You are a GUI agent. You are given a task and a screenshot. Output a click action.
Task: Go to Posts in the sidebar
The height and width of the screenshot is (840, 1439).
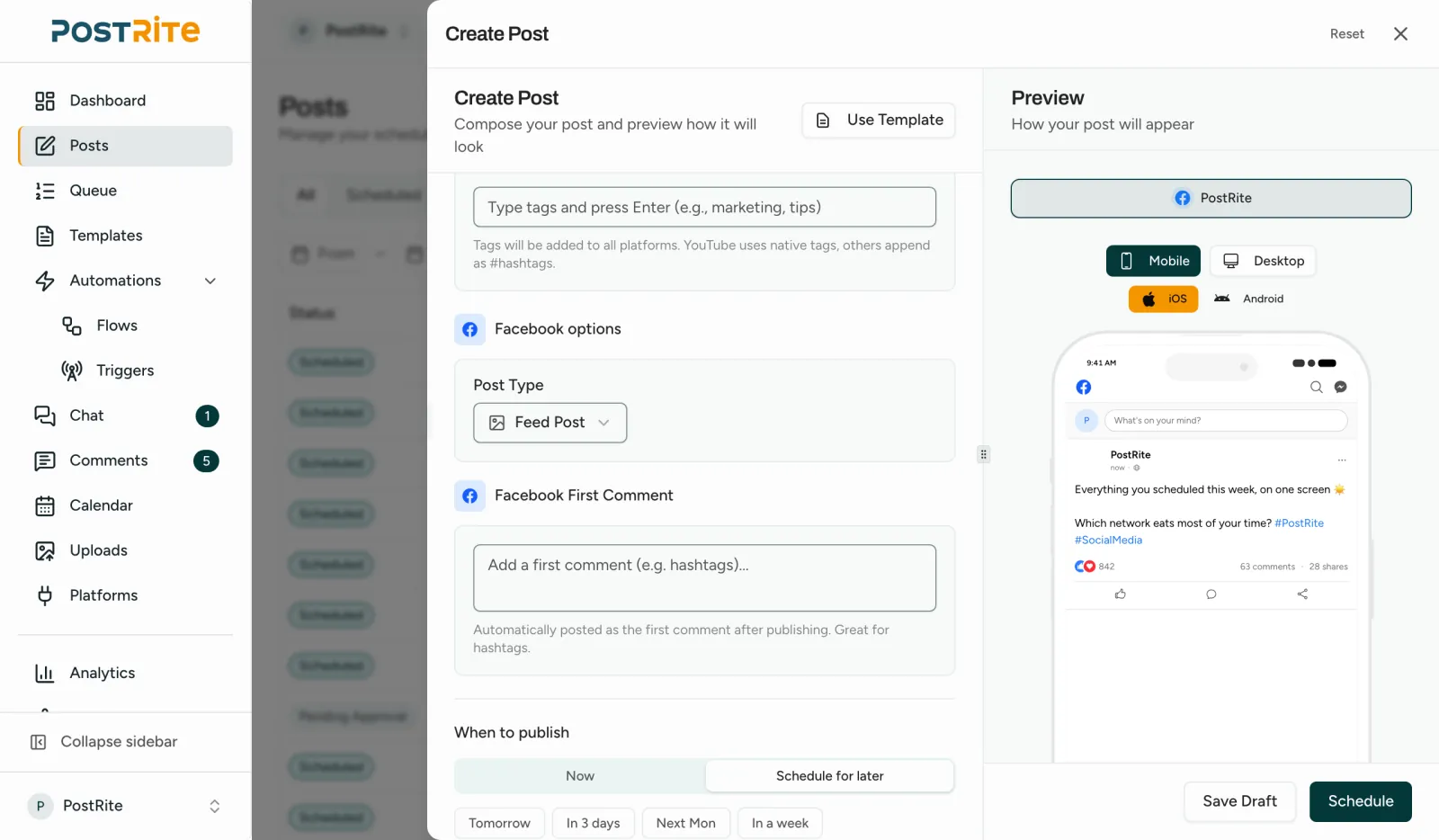(x=126, y=146)
